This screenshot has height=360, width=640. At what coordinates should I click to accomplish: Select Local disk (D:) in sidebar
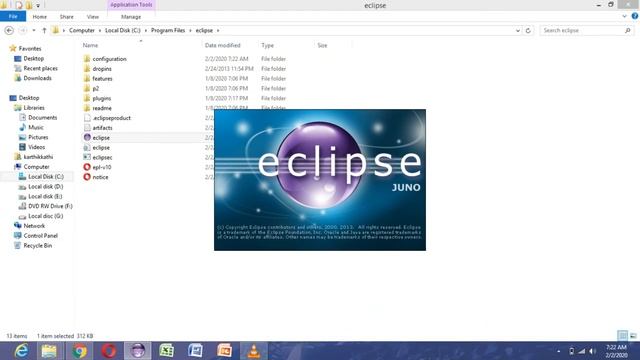click(x=45, y=187)
